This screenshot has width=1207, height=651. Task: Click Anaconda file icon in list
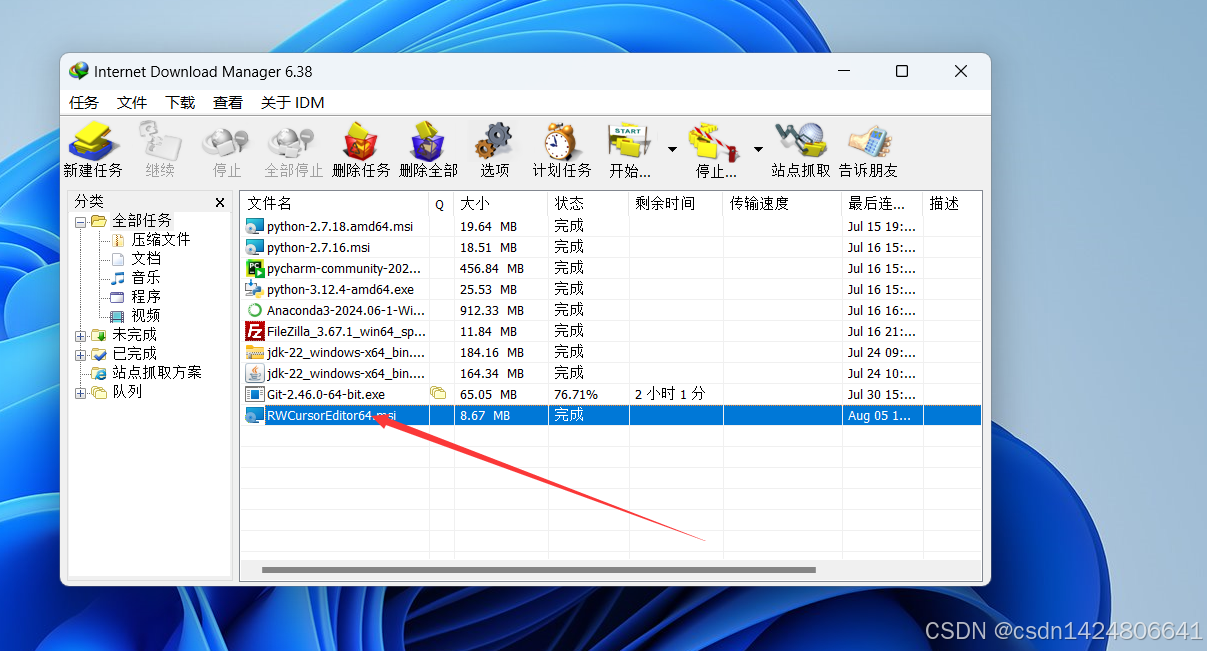point(254,310)
